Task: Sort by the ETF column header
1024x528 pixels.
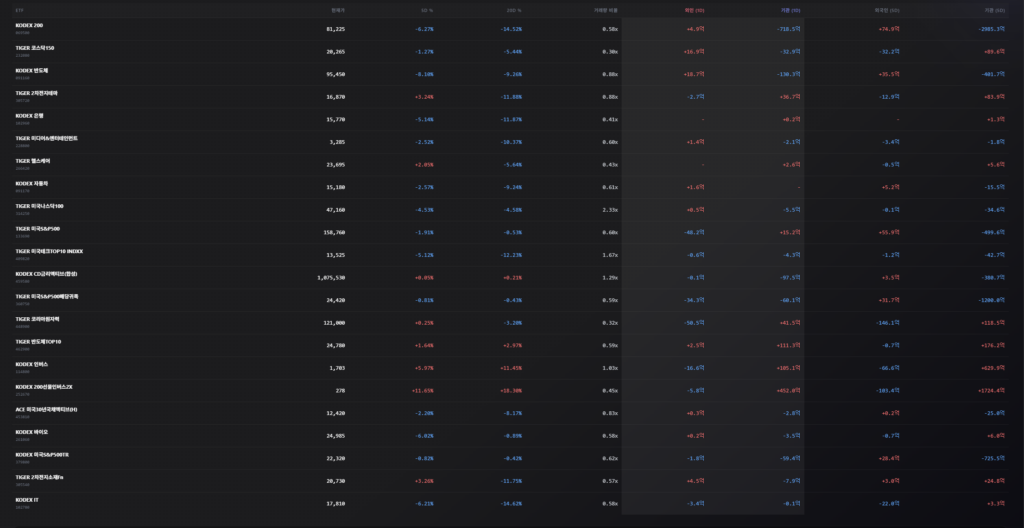Action: click(20, 9)
